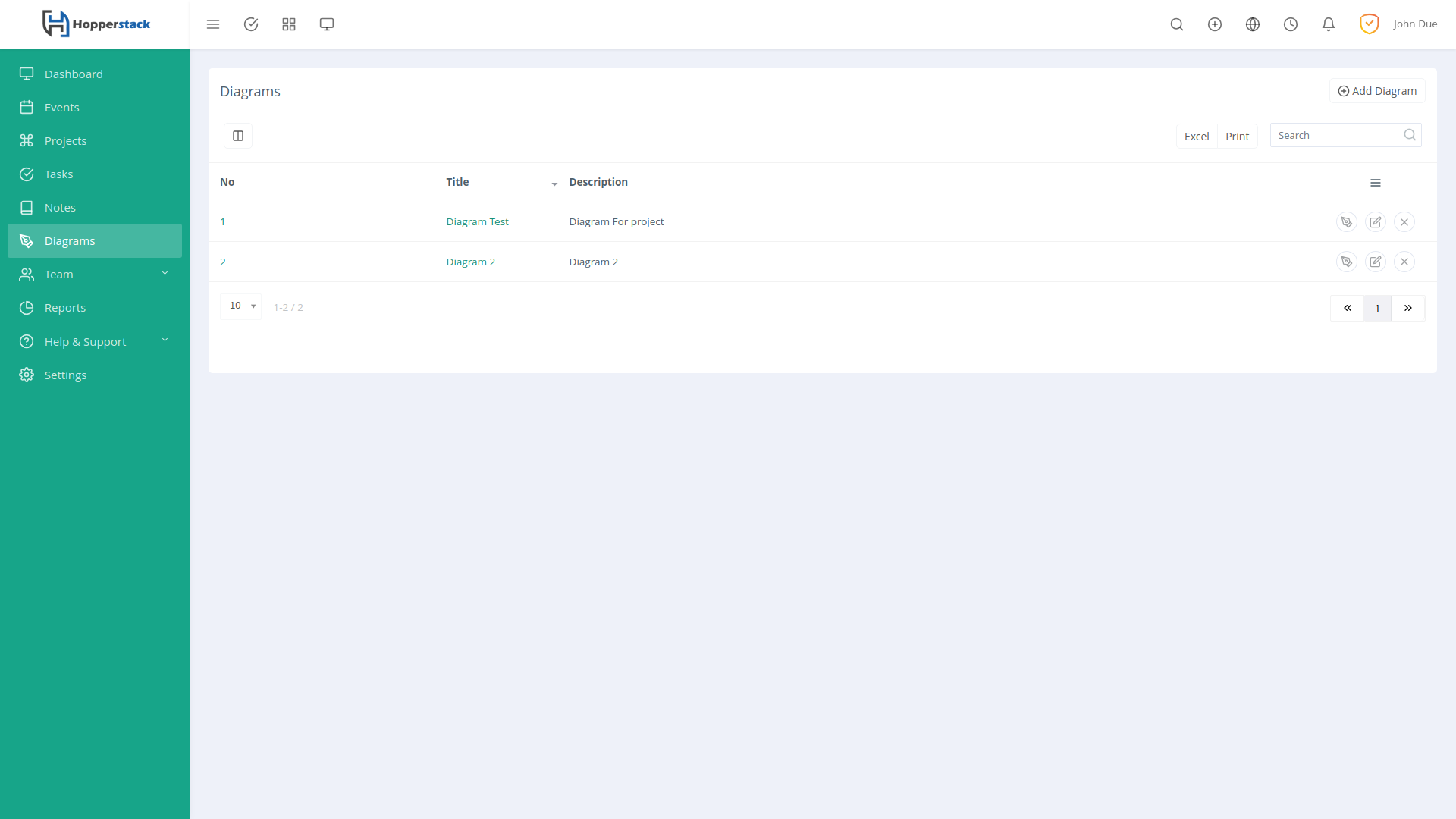Click the quick add plus icon in header

click(x=1215, y=24)
